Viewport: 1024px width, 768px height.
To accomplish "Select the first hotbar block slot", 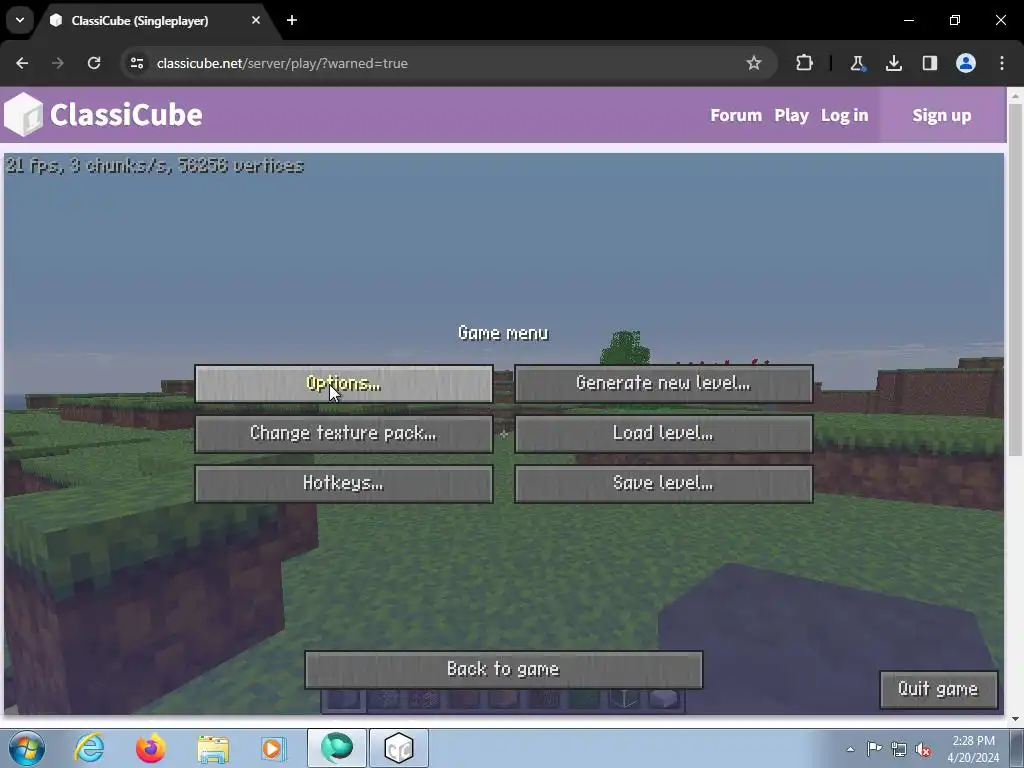I will (344, 699).
